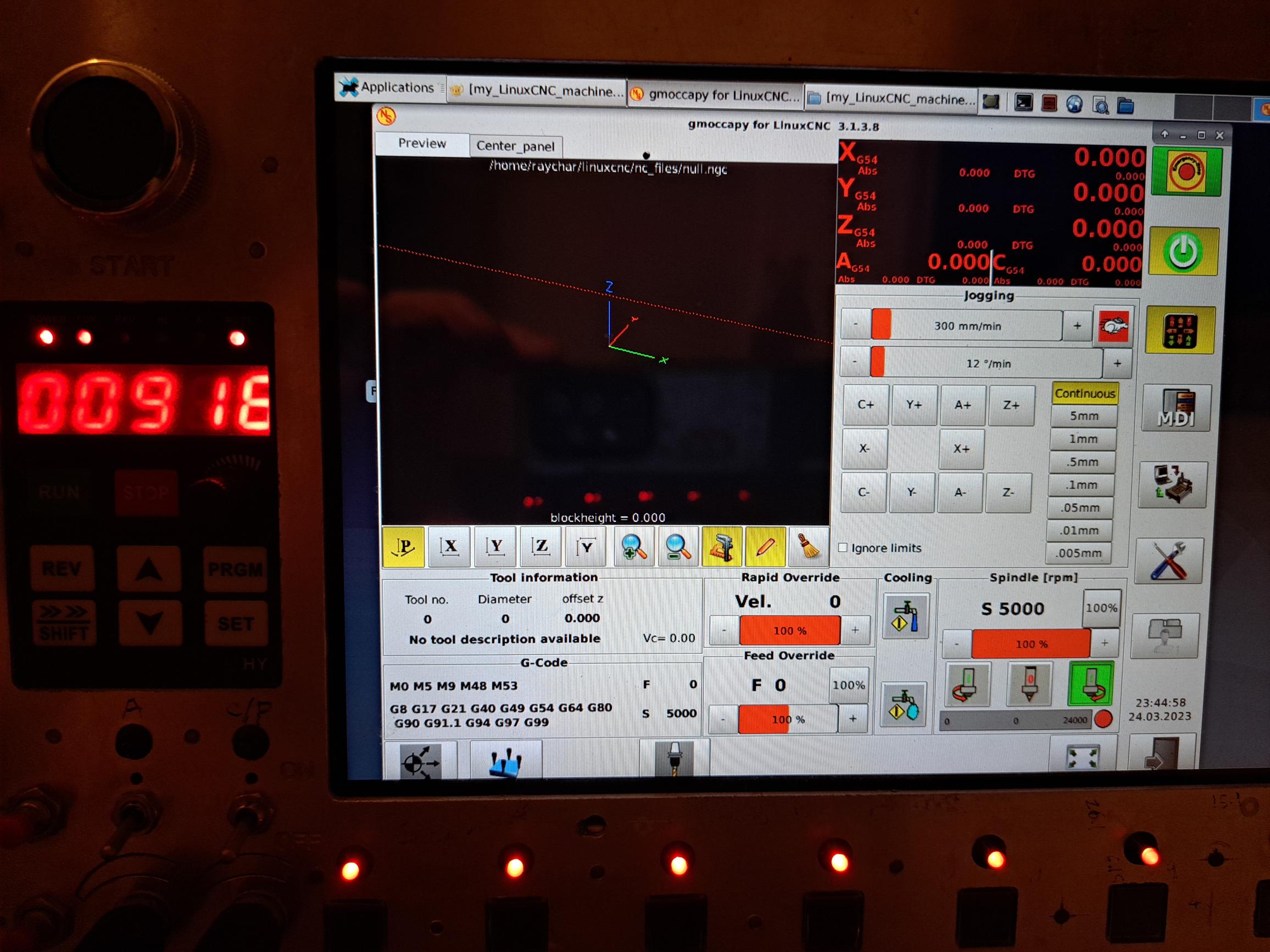Toggle the rapid jog rabbit button

click(x=1113, y=327)
